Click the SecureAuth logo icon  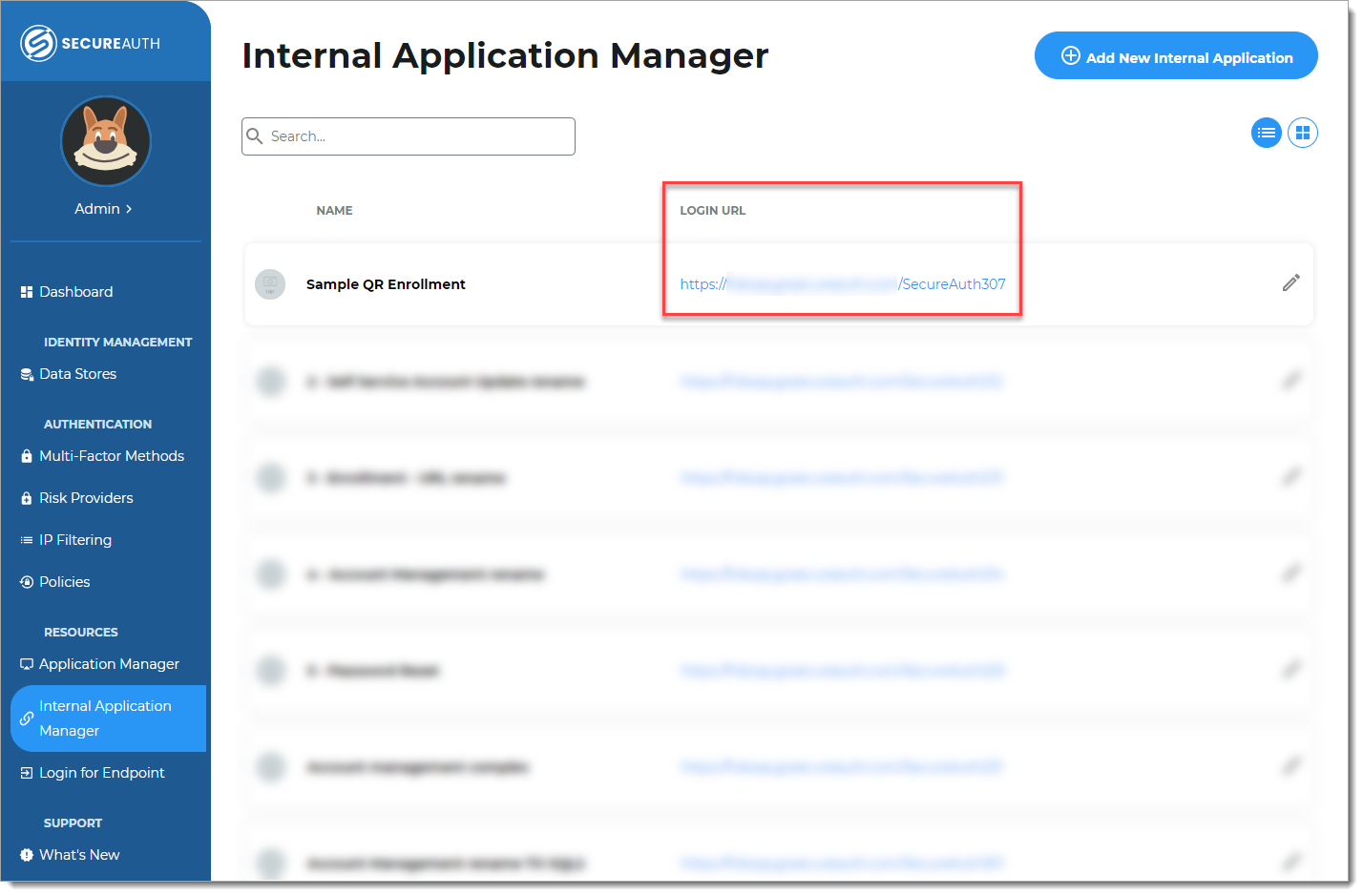point(38,43)
